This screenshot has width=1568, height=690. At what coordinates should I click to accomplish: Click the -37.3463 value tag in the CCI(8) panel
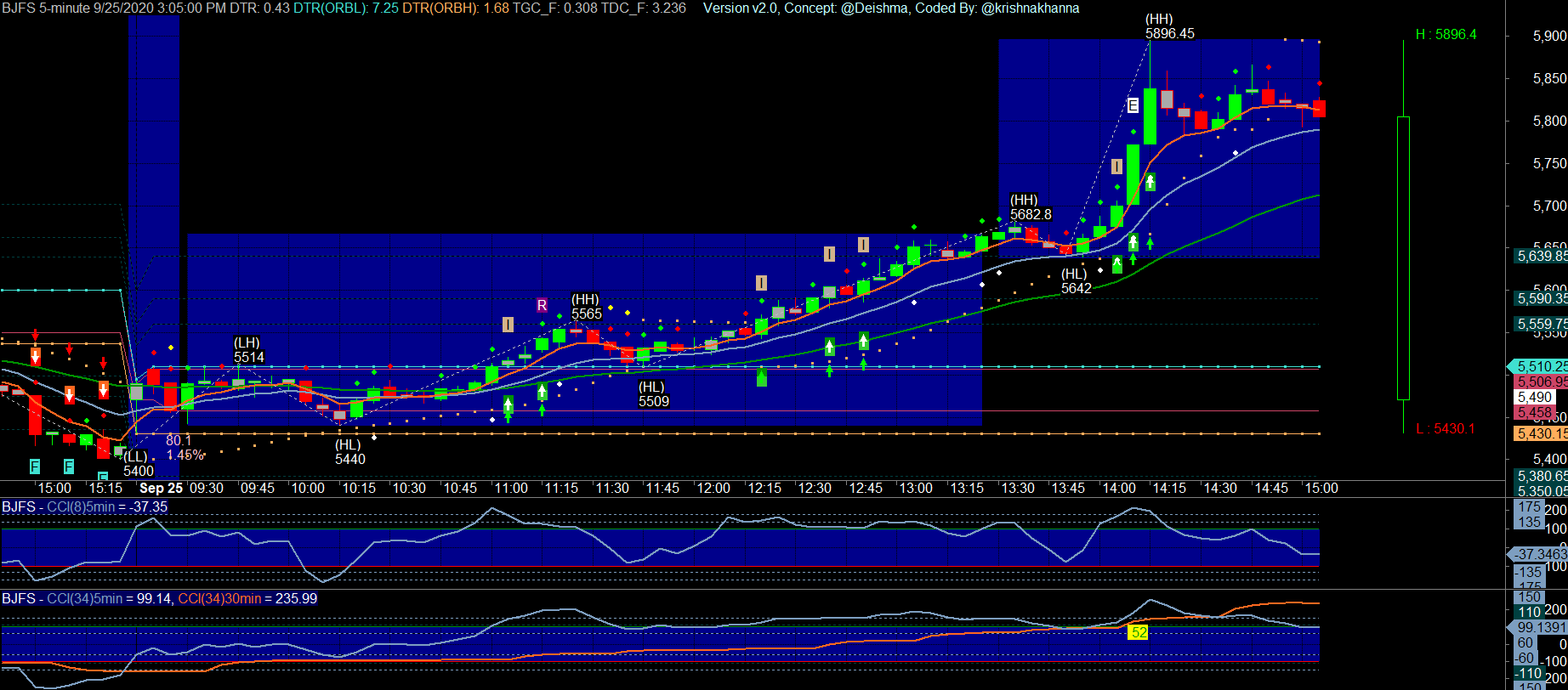point(1540,554)
